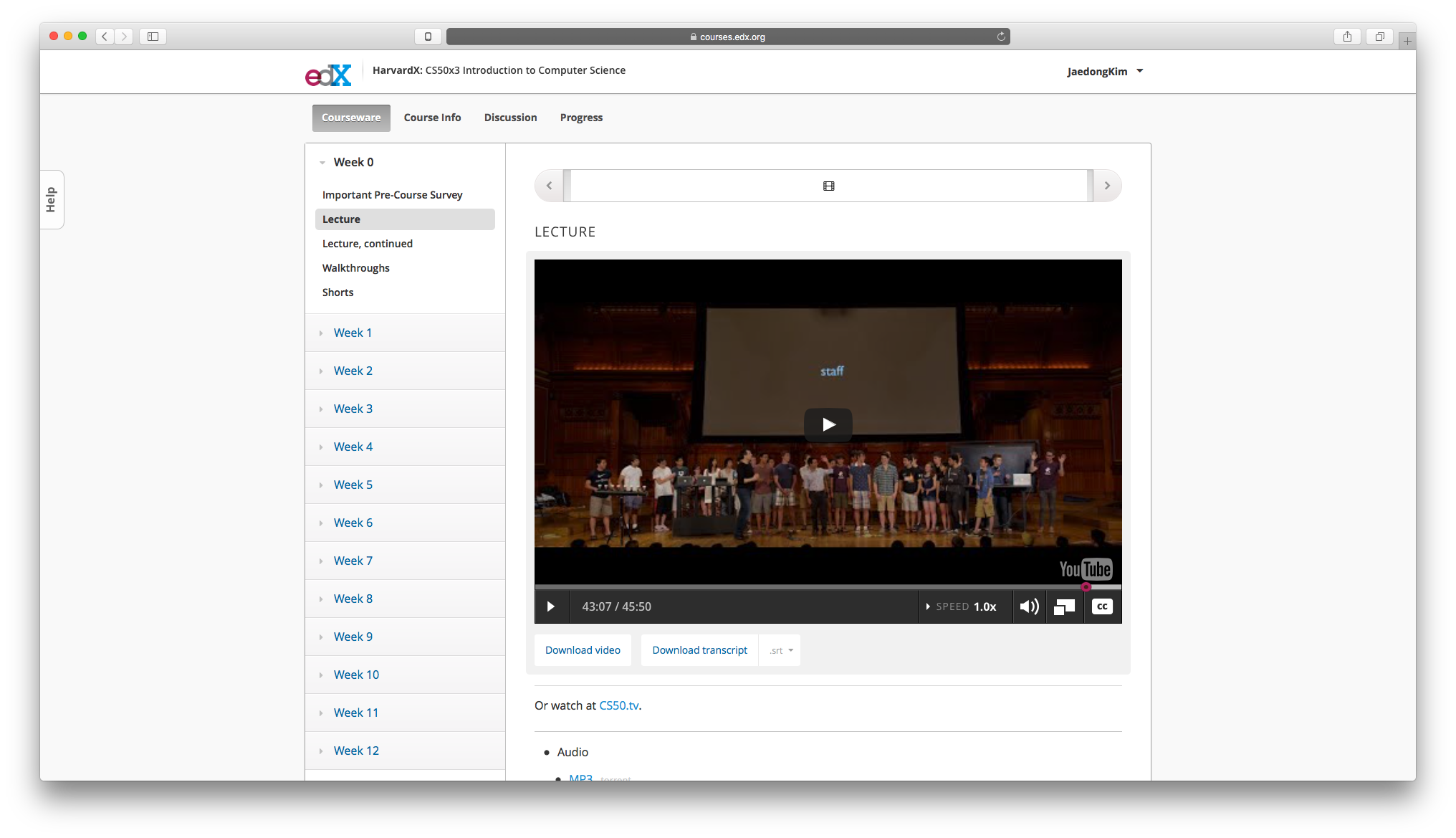The height and width of the screenshot is (838, 1456).
Task: Toggle fullscreen video mode icon
Action: (x=1064, y=606)
